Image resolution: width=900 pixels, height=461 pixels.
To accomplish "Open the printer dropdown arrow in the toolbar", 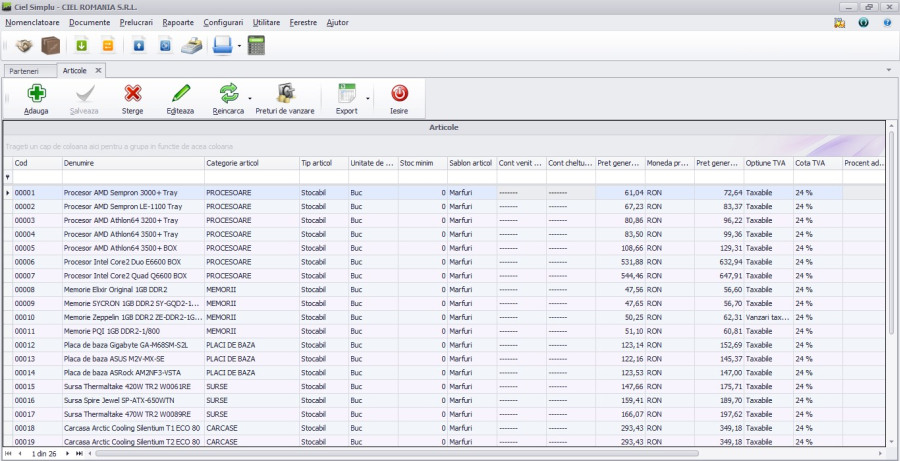I will pos(239,46).
